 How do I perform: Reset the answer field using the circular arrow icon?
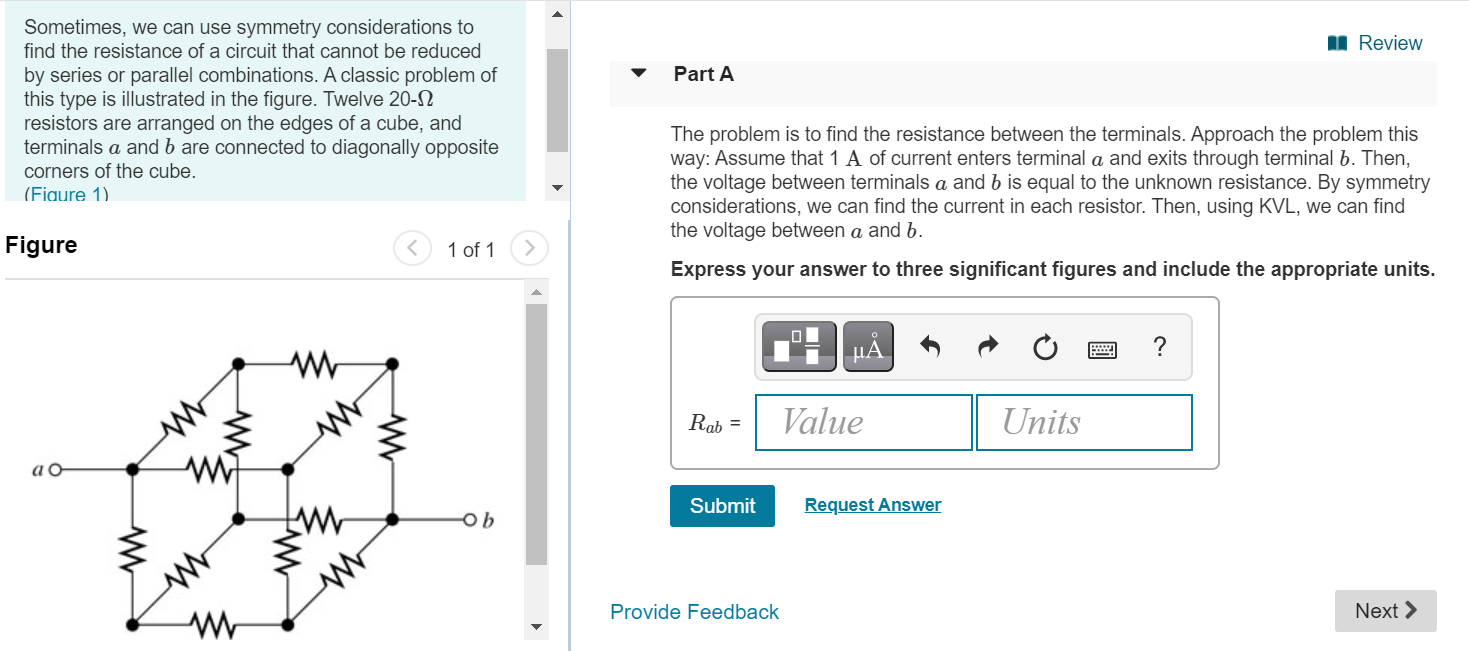click(x=1043, y=345)
